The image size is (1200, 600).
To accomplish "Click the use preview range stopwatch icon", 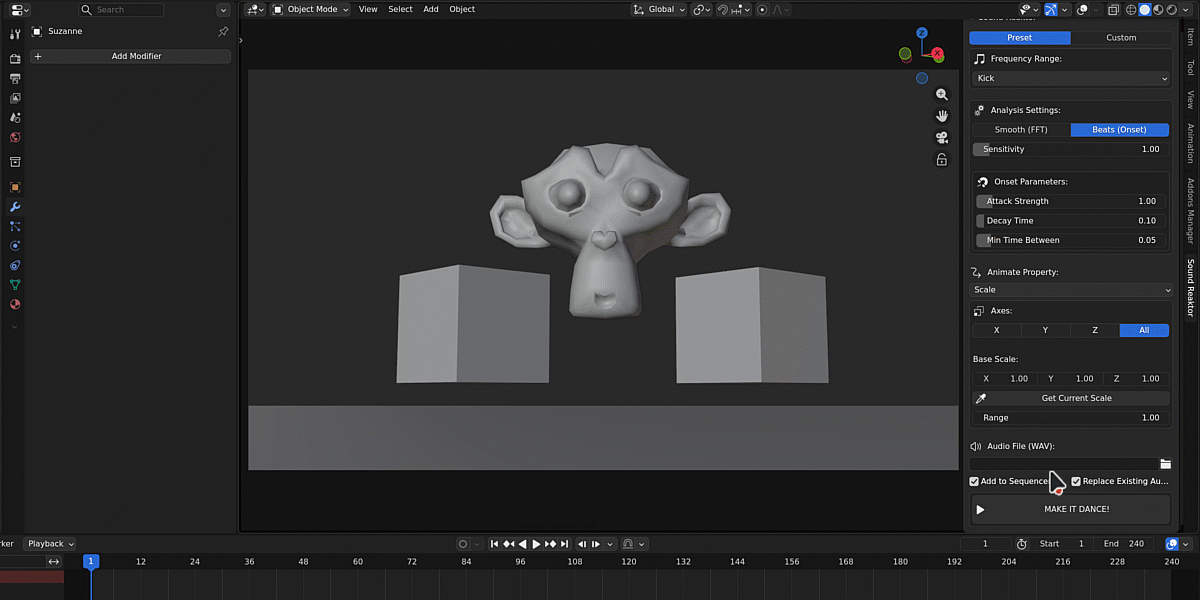I will click(x=1021, y=544).
